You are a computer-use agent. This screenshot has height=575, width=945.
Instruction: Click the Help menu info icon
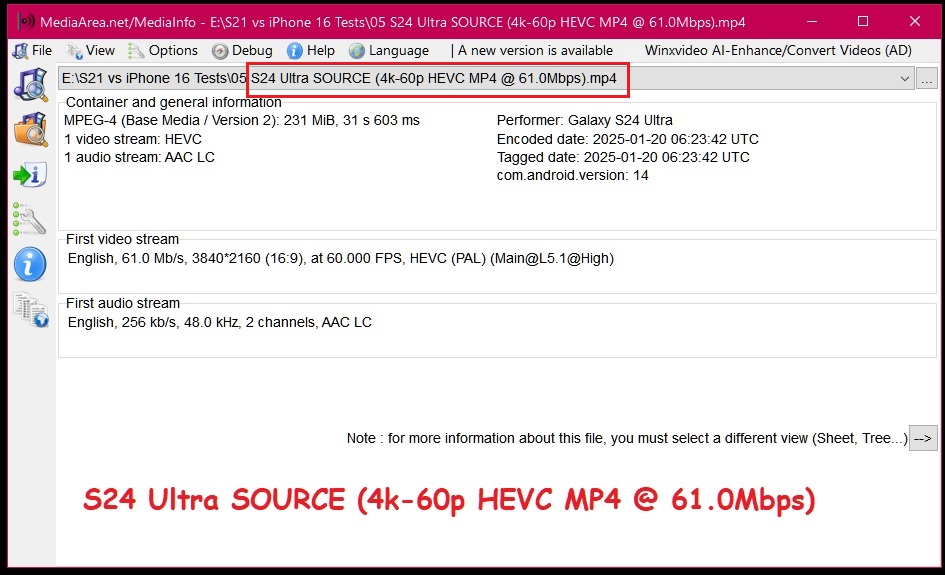[x=295, y=51]
